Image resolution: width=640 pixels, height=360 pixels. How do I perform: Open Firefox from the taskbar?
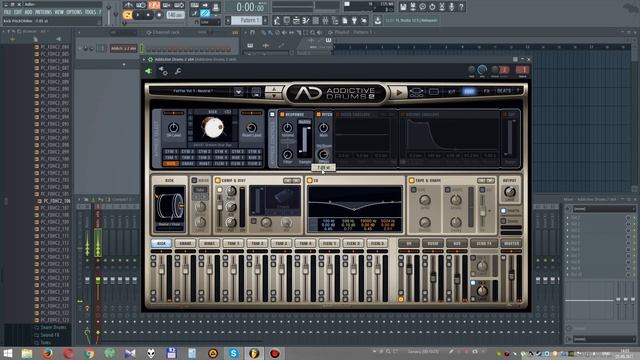point(47,353)
